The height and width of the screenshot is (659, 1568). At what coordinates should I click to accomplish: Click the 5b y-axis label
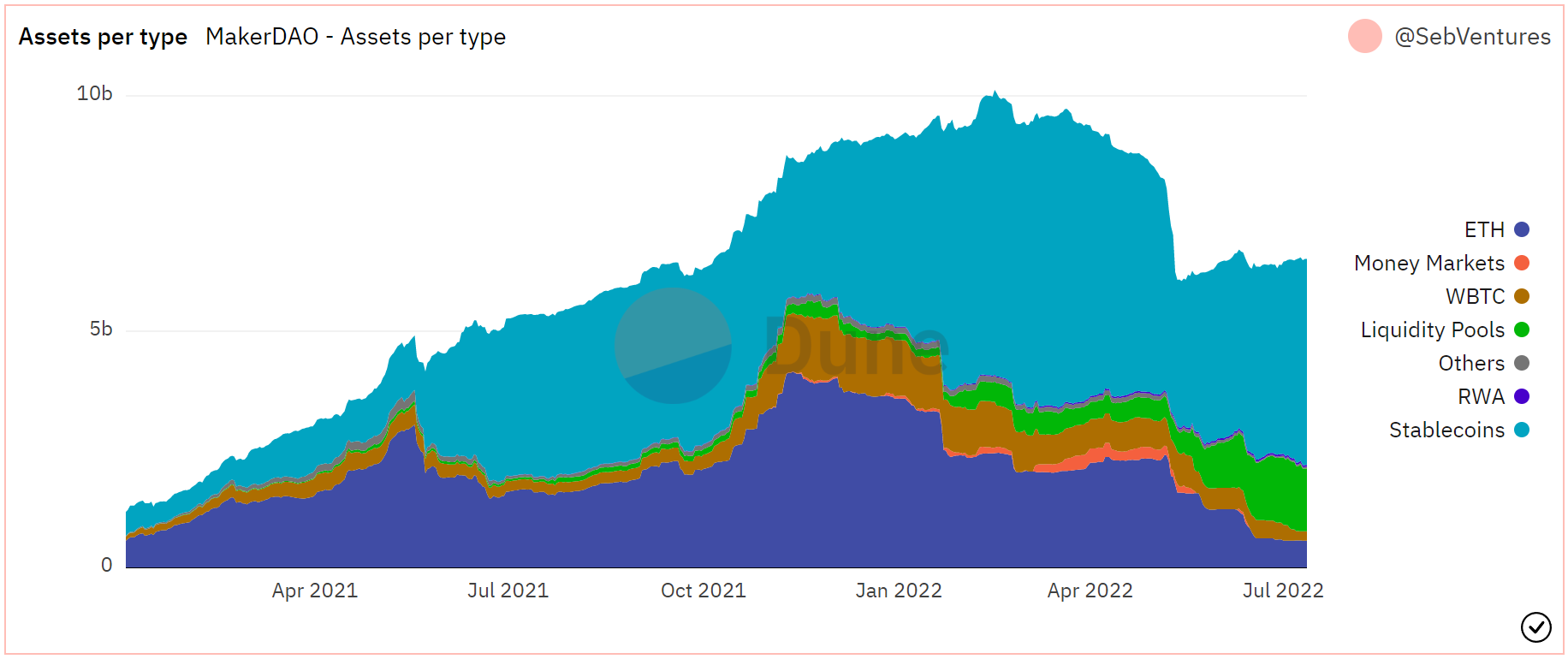[x=100, y=329]
